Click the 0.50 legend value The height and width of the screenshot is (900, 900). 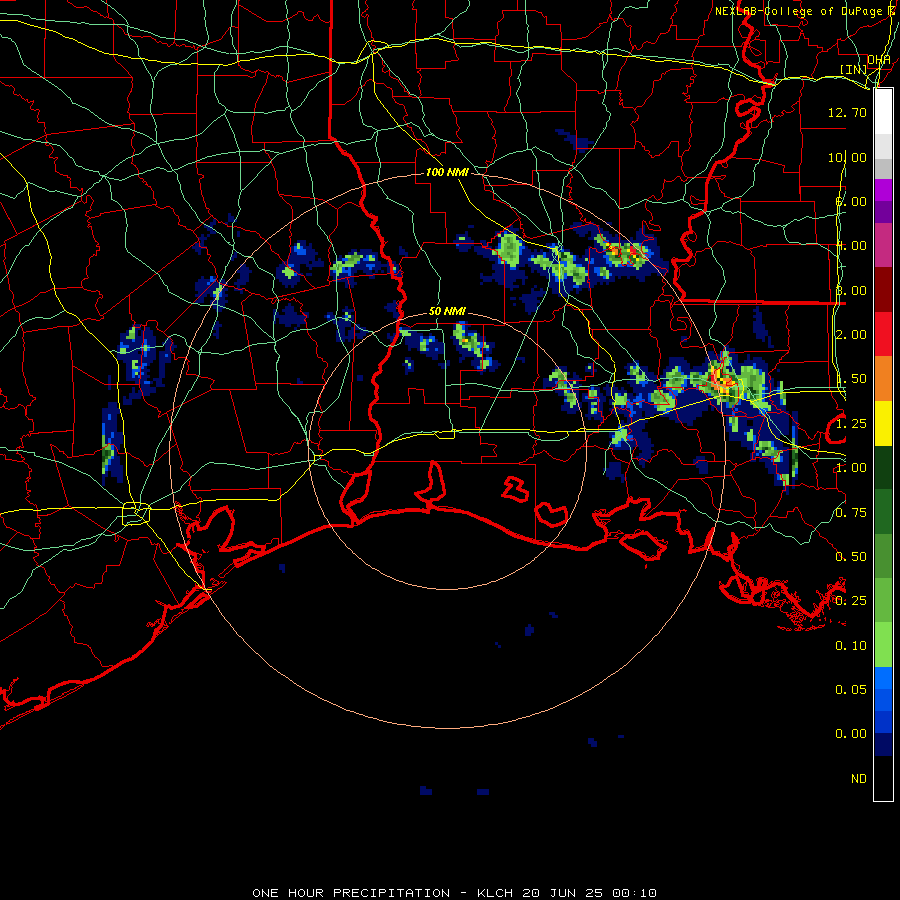[x=851, y=557]
